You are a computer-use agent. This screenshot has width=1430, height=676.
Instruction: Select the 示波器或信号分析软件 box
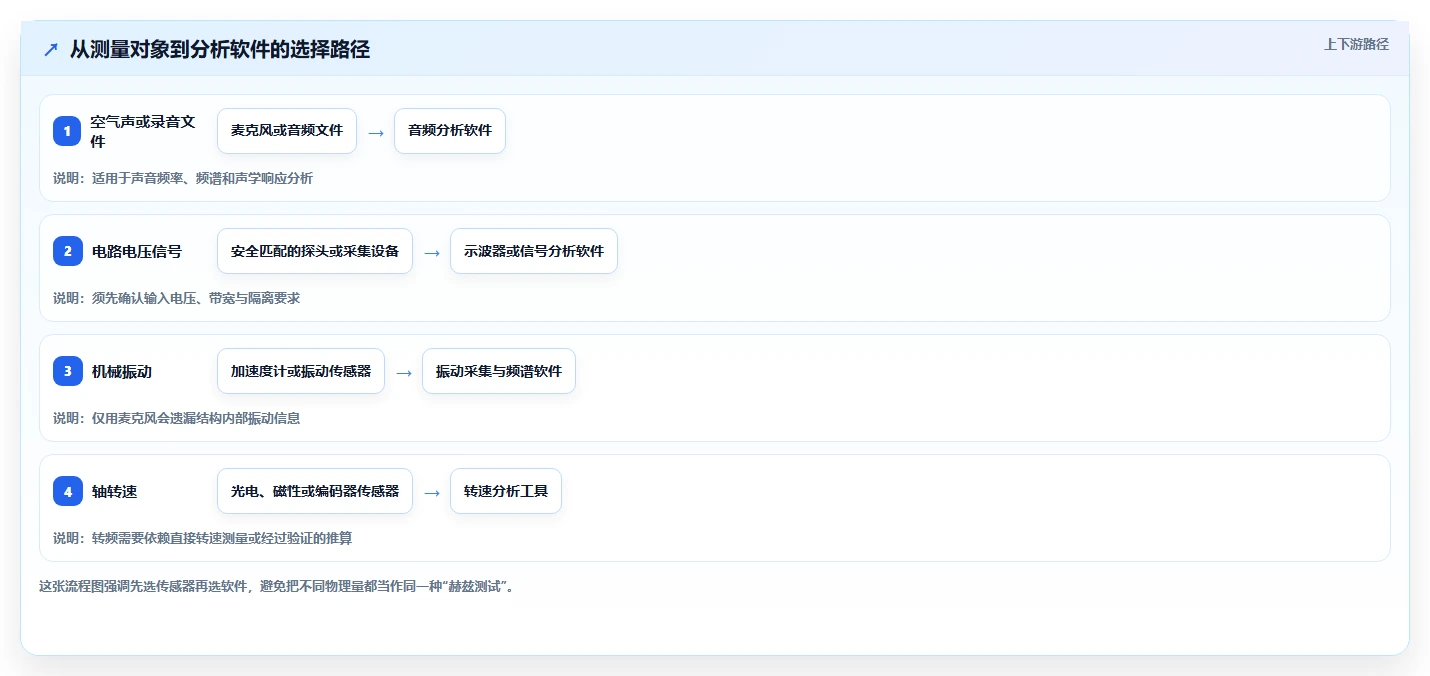534,251
